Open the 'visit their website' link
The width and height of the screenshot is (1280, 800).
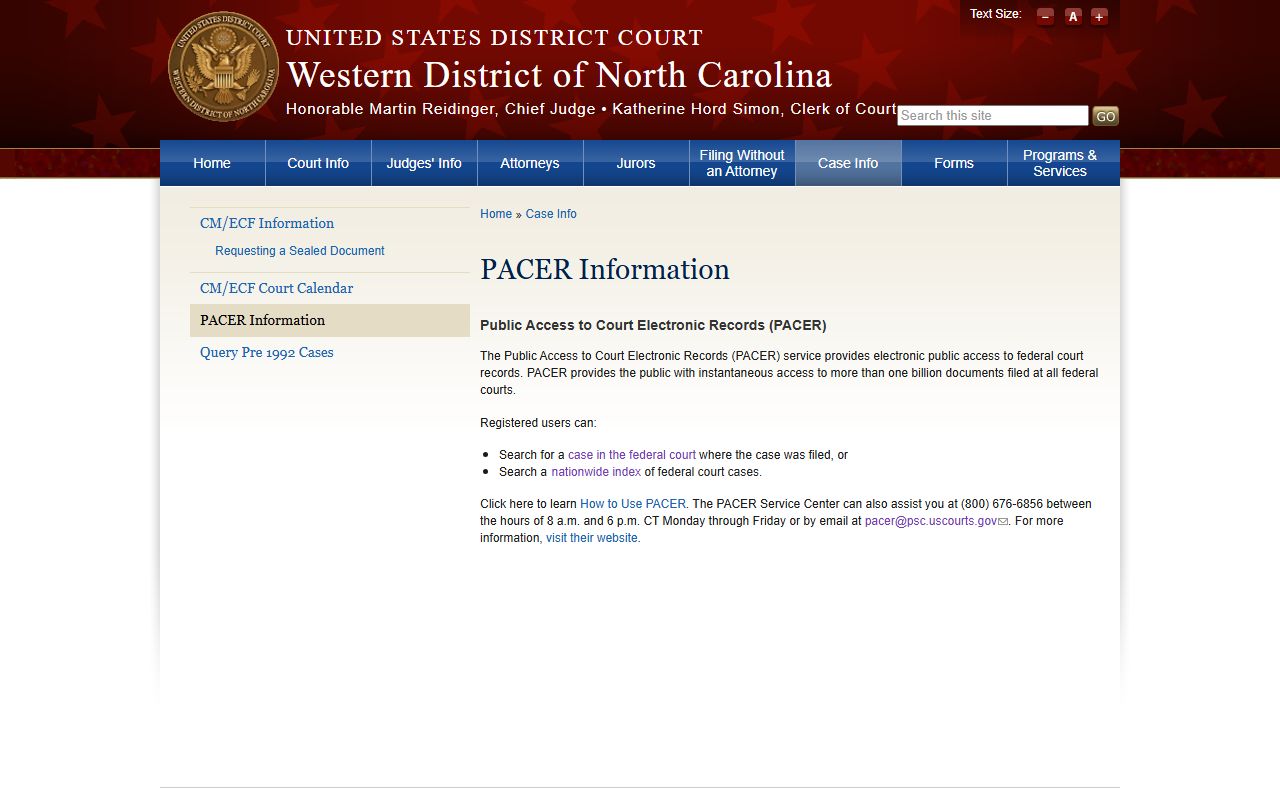point(593,538)
